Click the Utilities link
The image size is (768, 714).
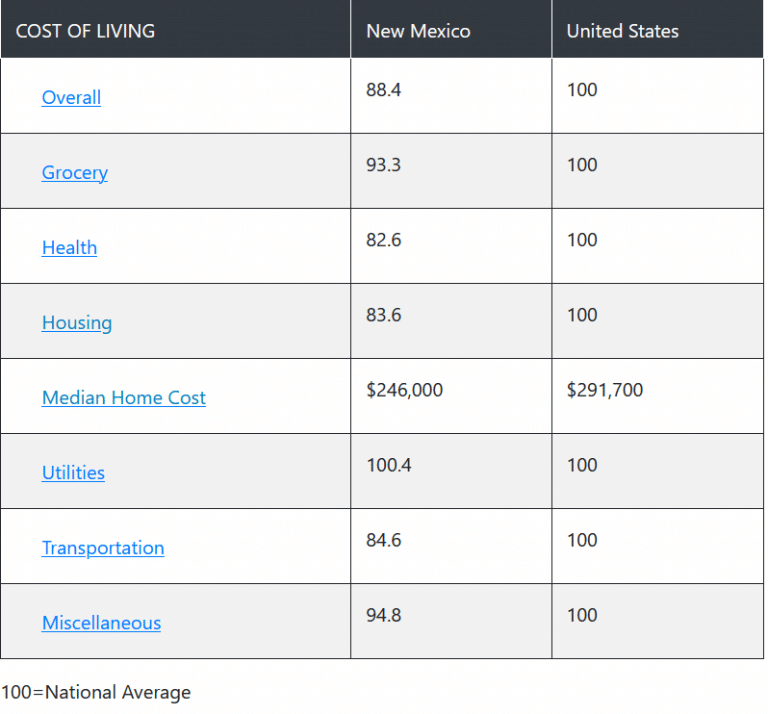(x=73, y=472)
